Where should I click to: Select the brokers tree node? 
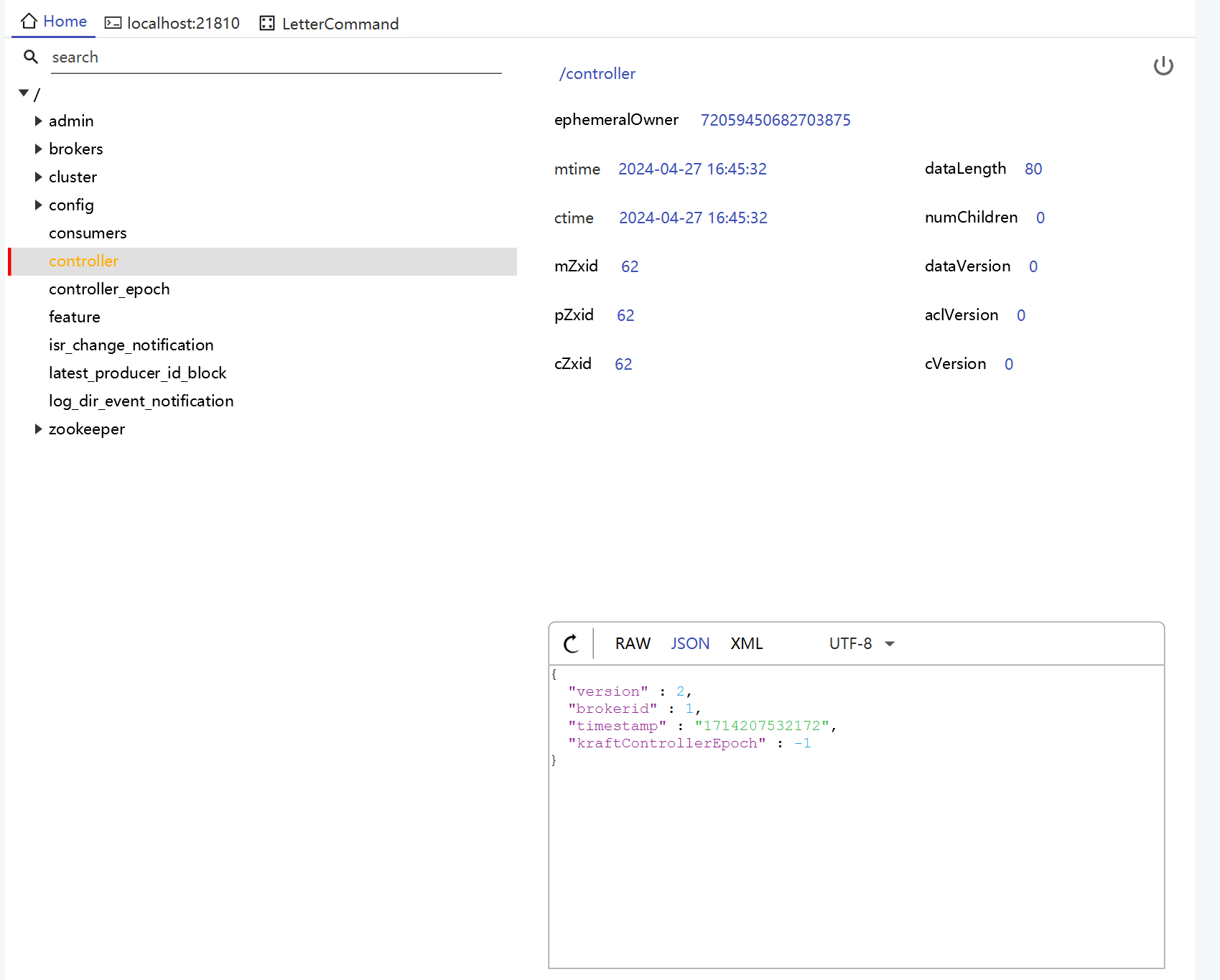click(76, 149)
